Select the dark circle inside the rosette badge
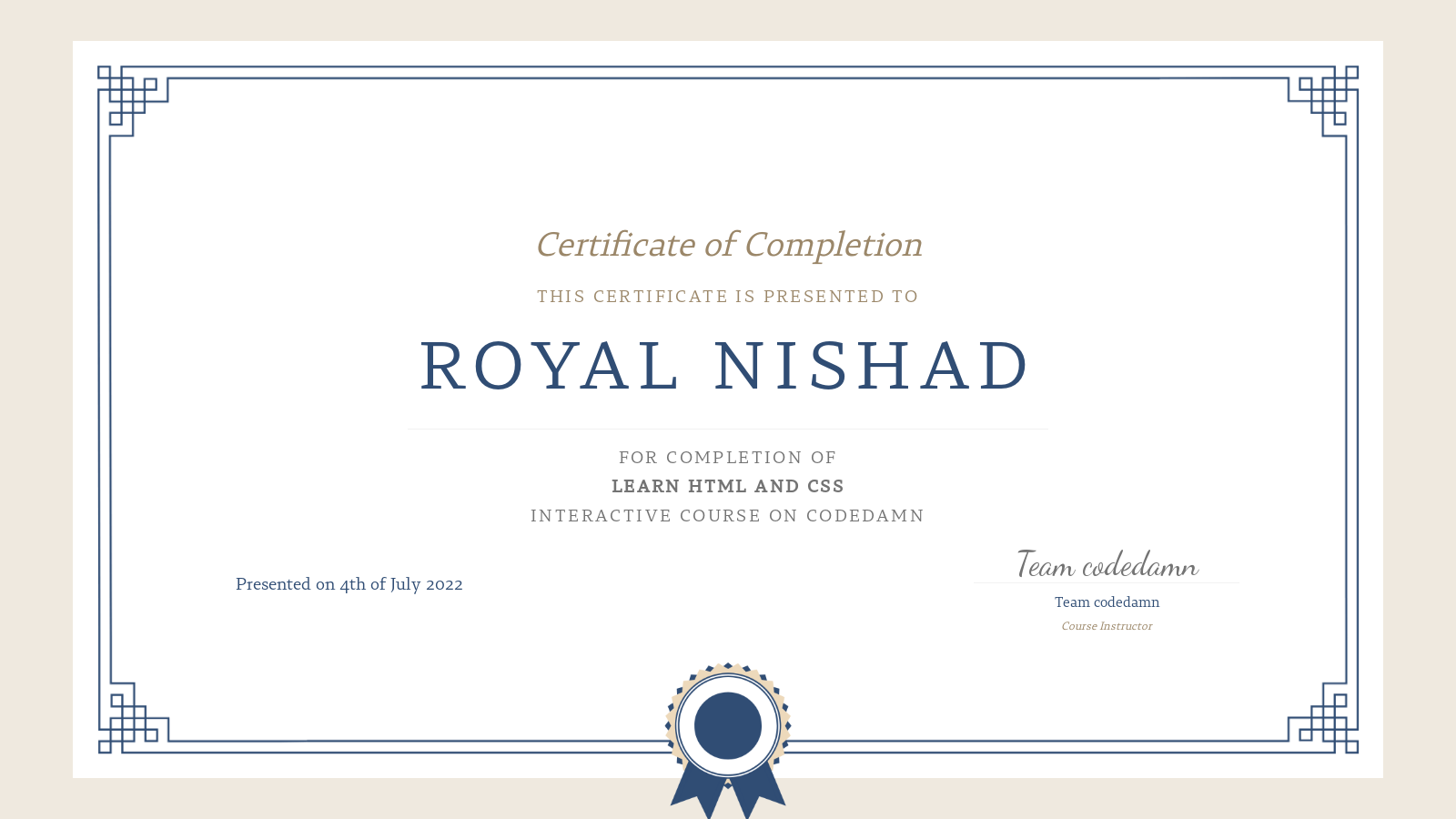 pyautogui.click(x=726, y=726)
